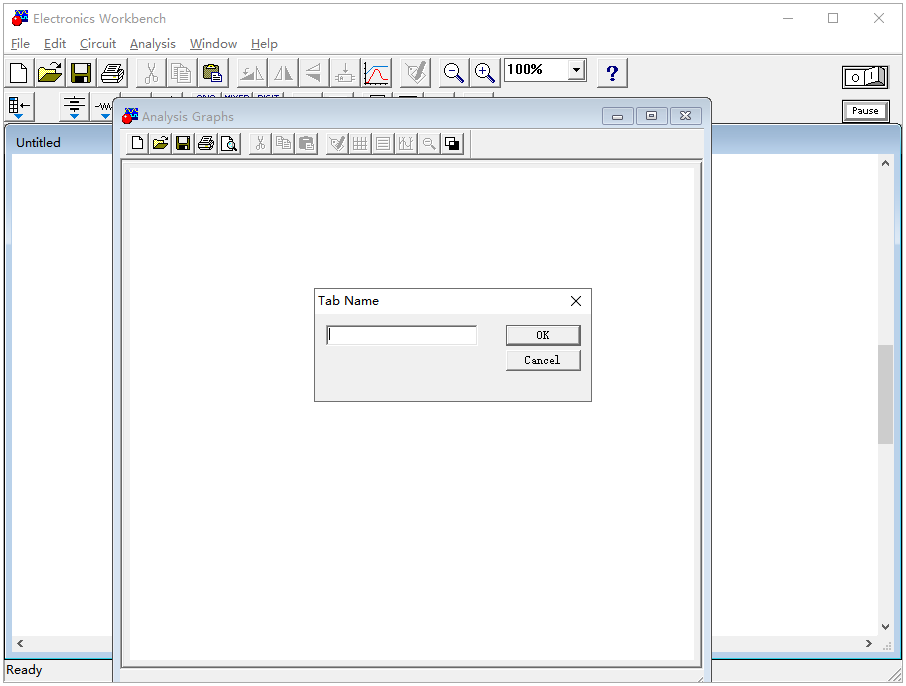Image resolution: width=906 pixels, height=686 pixels.
Task: Toggle cursors in Analysis Graphs
Action: (406, 143)
